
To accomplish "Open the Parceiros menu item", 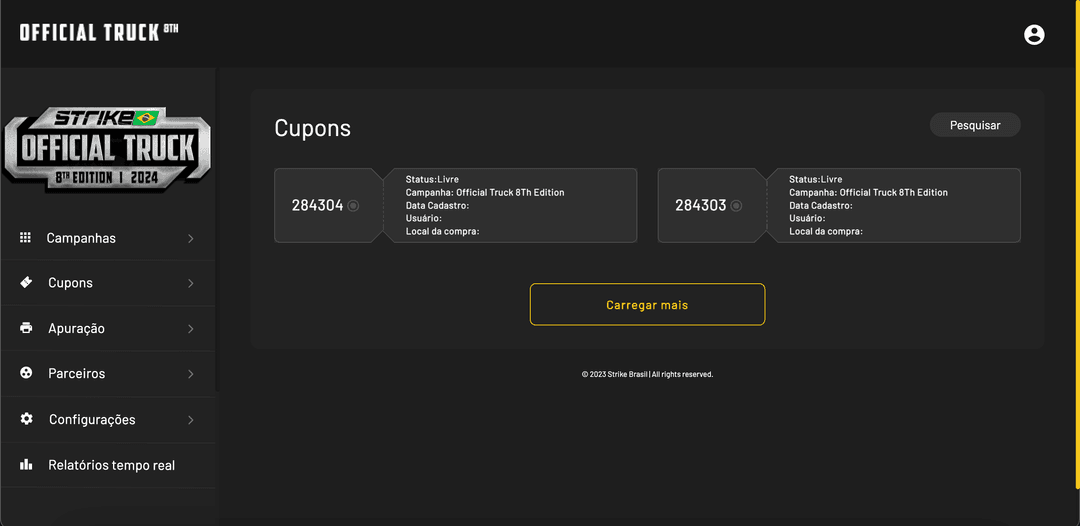I will (108, 374).
